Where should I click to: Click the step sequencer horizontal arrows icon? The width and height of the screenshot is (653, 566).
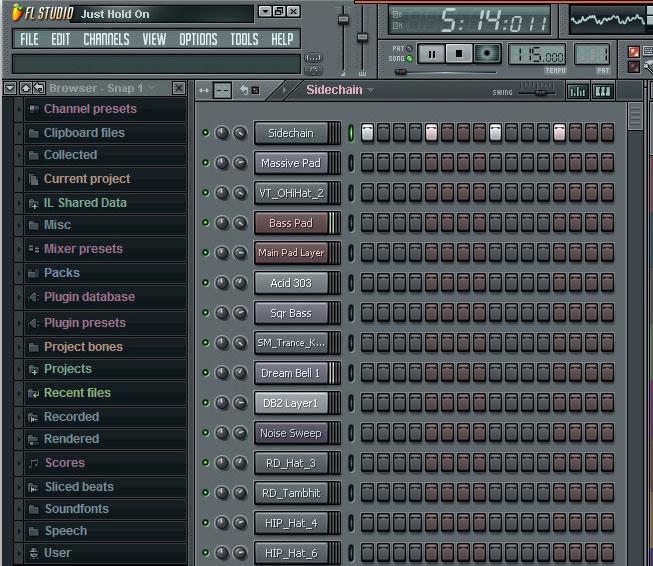[x=204, y=90]
